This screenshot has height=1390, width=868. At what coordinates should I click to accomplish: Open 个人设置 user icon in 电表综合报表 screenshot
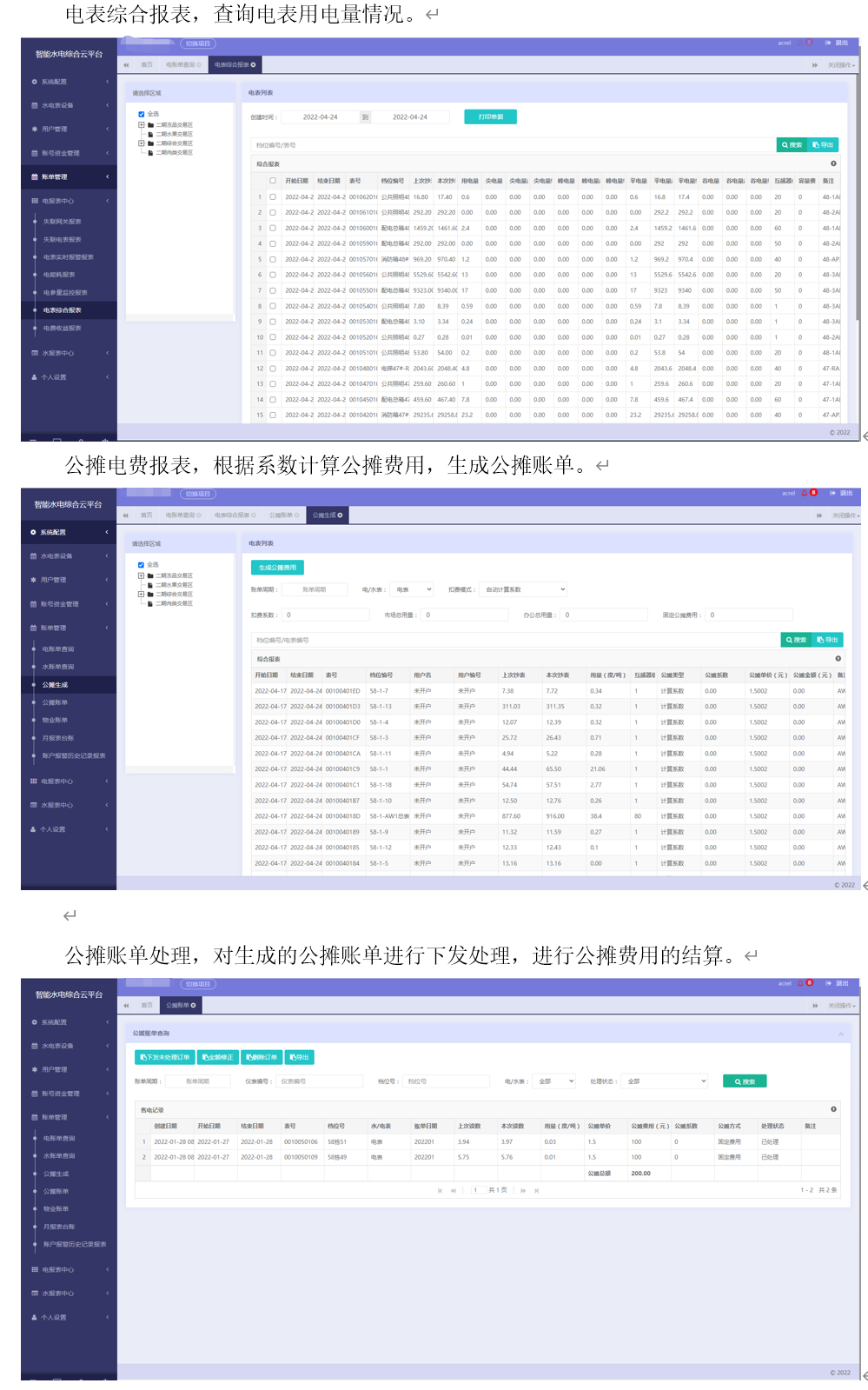click(34, 377)
